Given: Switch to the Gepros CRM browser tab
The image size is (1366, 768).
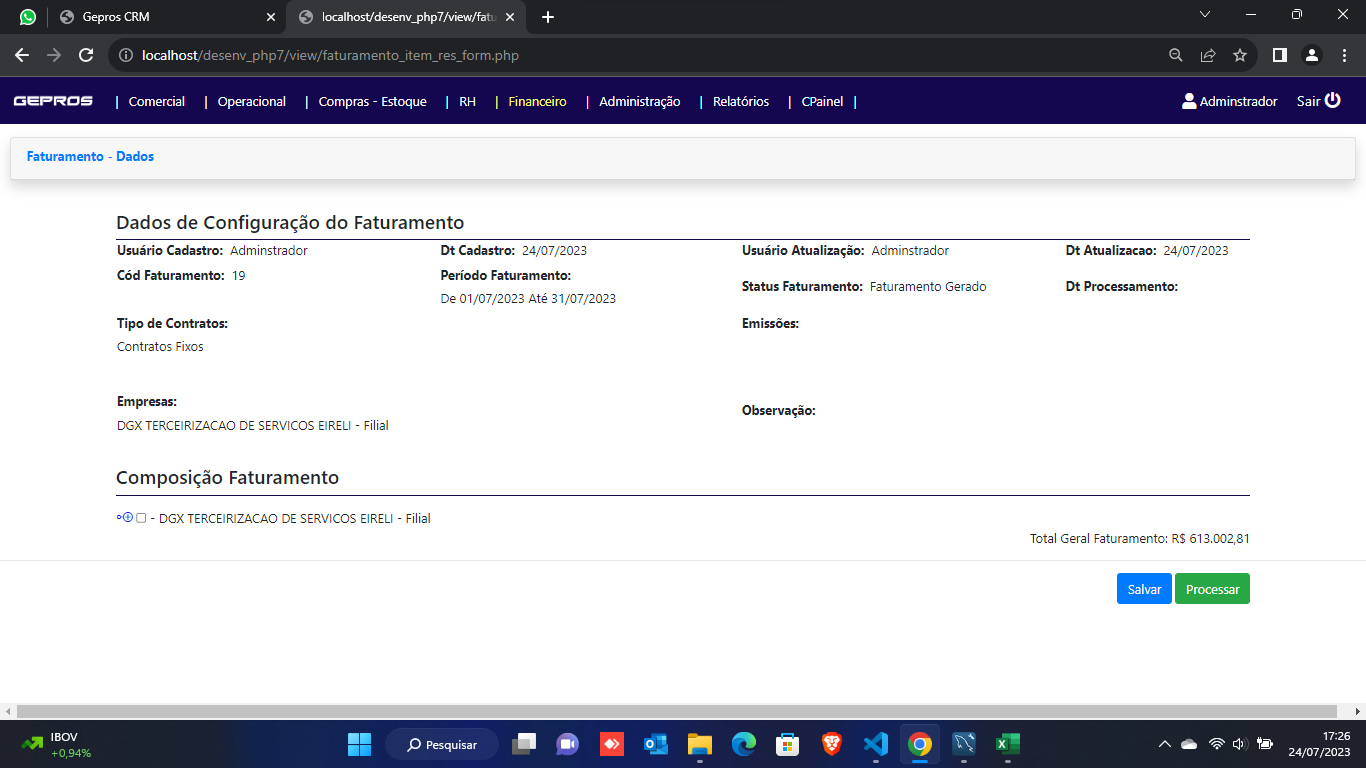Looking at the screenshot, I should [160, 17].
